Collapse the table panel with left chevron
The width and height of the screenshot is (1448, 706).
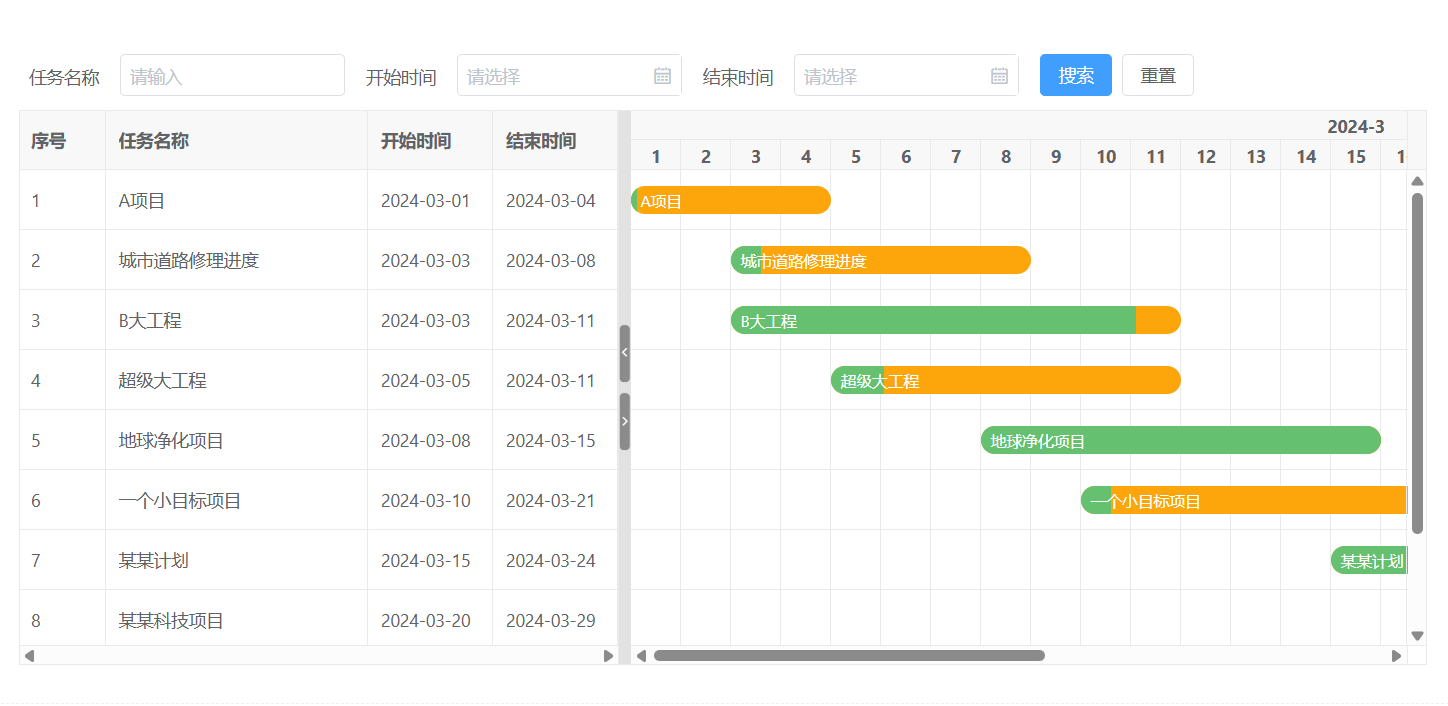pos(625,353)
